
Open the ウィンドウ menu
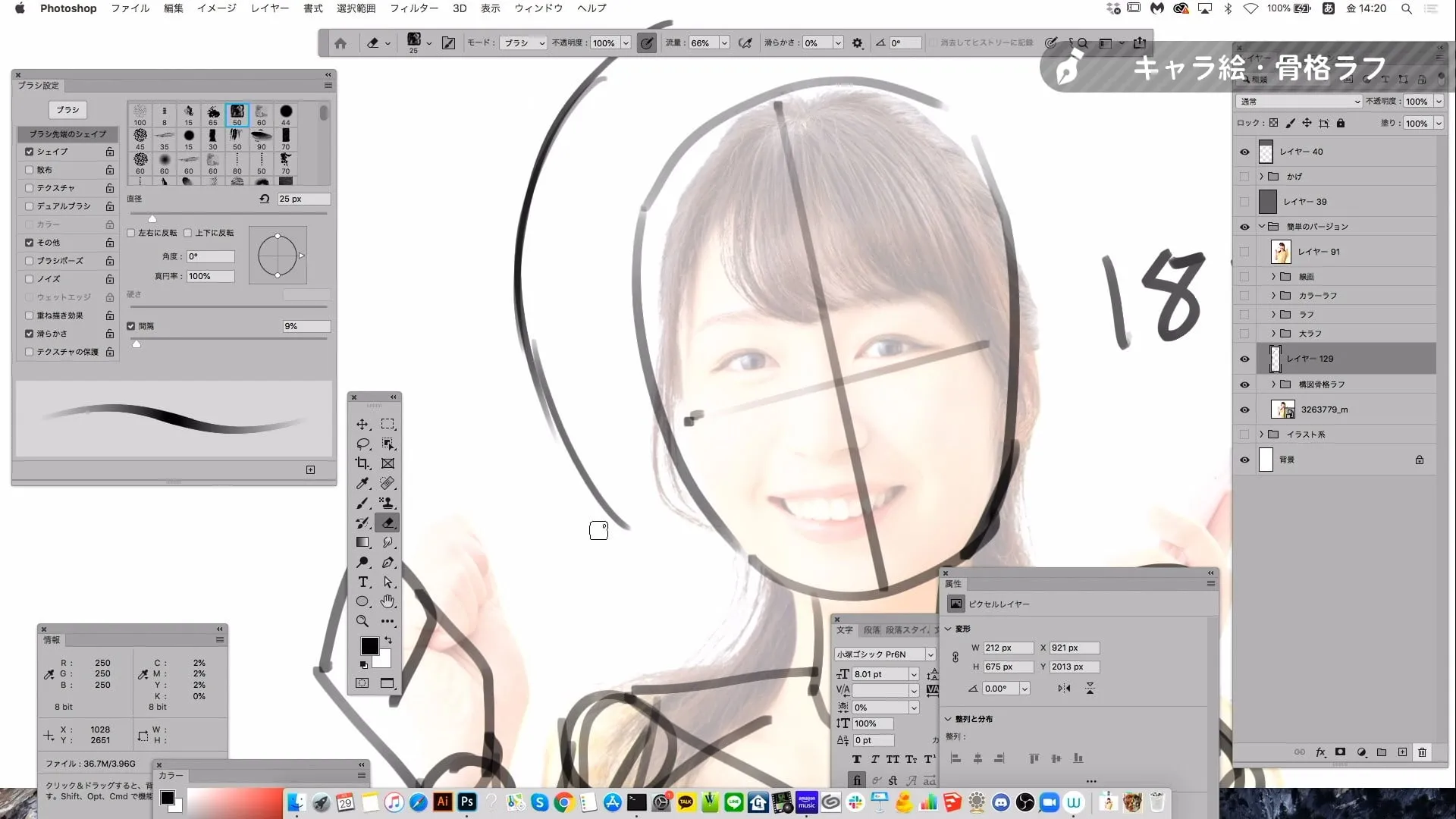point(538,8)
